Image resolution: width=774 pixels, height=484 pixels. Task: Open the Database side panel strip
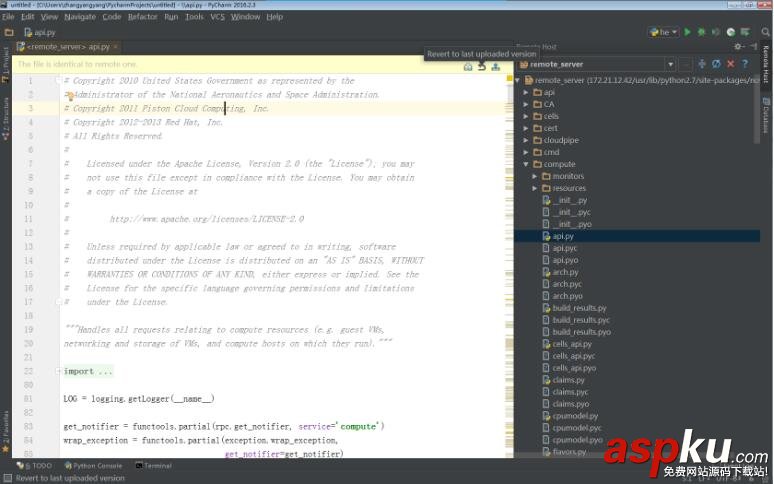766,114
